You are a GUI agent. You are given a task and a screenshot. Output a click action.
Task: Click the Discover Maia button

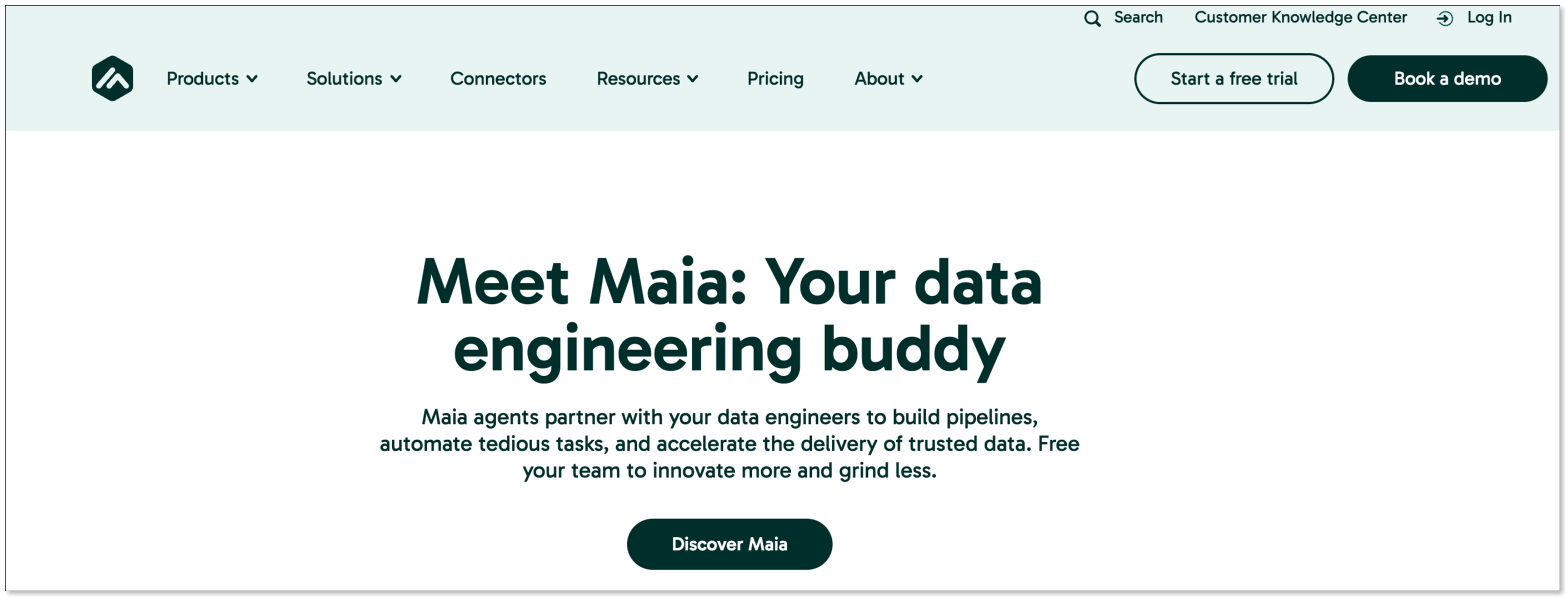click(729, 543)
